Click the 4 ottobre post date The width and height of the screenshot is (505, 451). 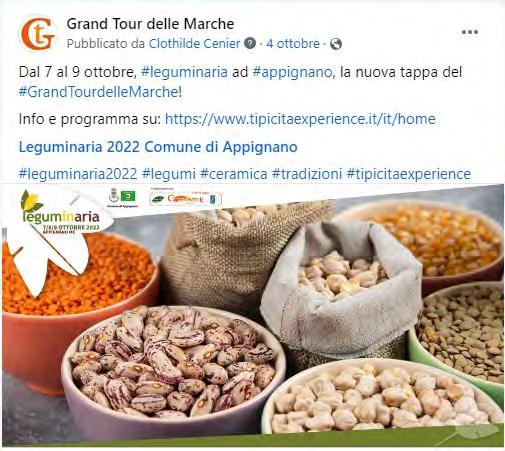(293, 44)
